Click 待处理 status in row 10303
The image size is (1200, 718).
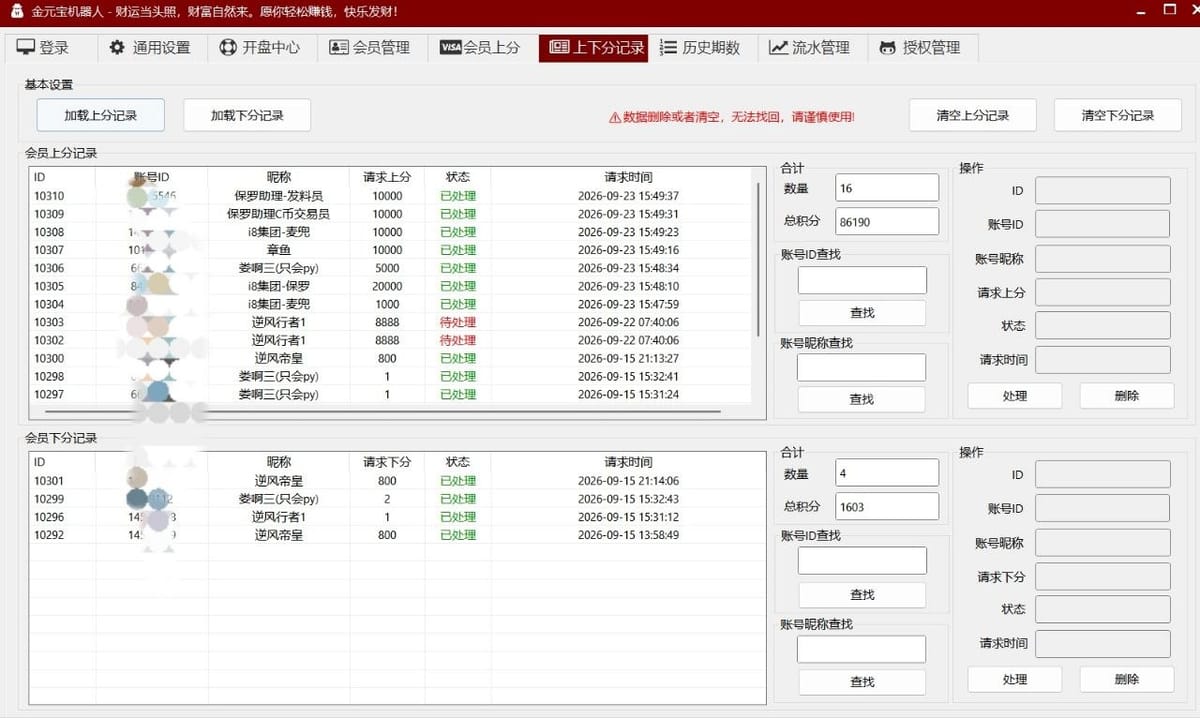[x=458, y=322]
